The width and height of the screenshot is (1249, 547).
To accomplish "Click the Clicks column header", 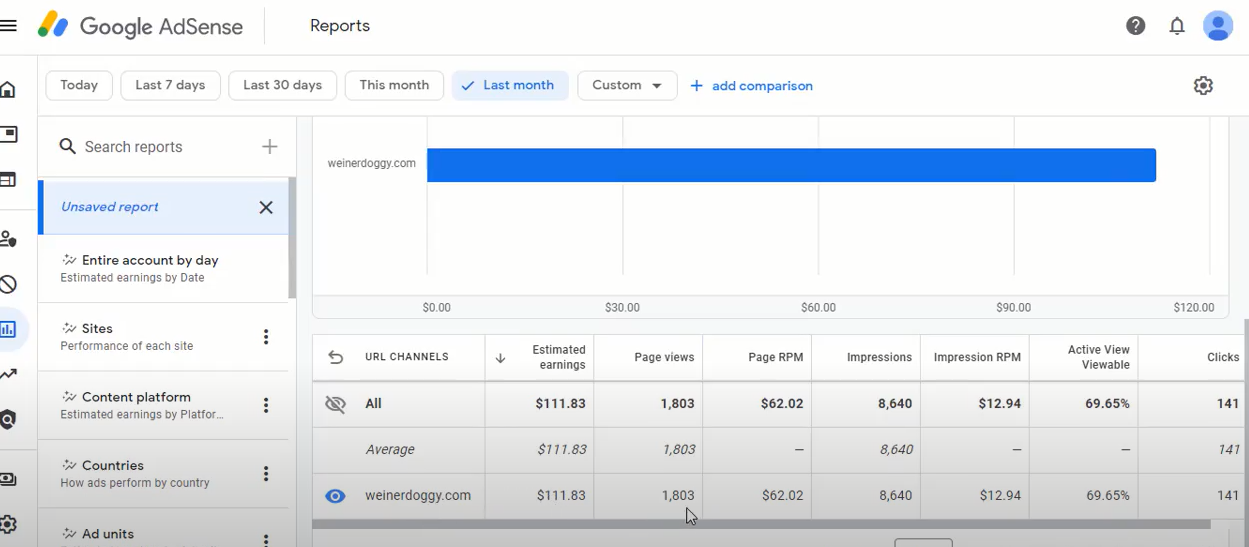I will point(1223,357).
